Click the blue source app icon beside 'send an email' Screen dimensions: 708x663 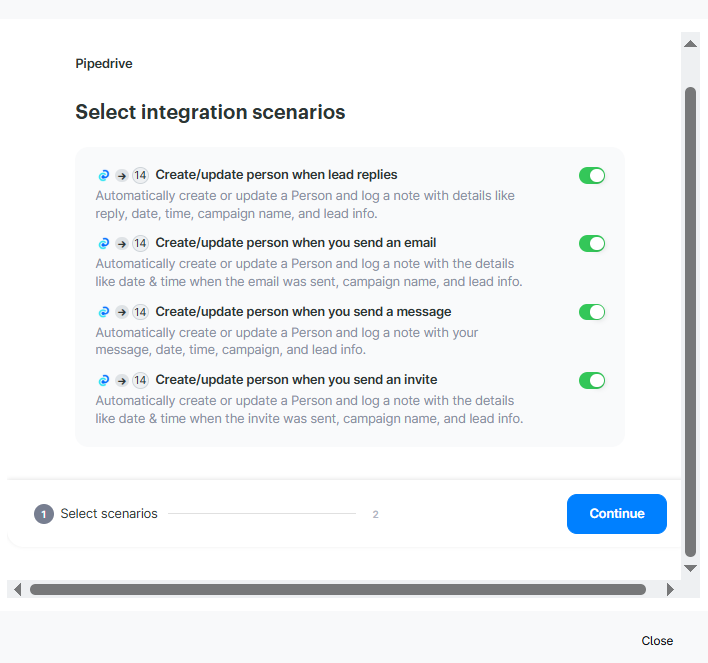(x=103, y=243)
